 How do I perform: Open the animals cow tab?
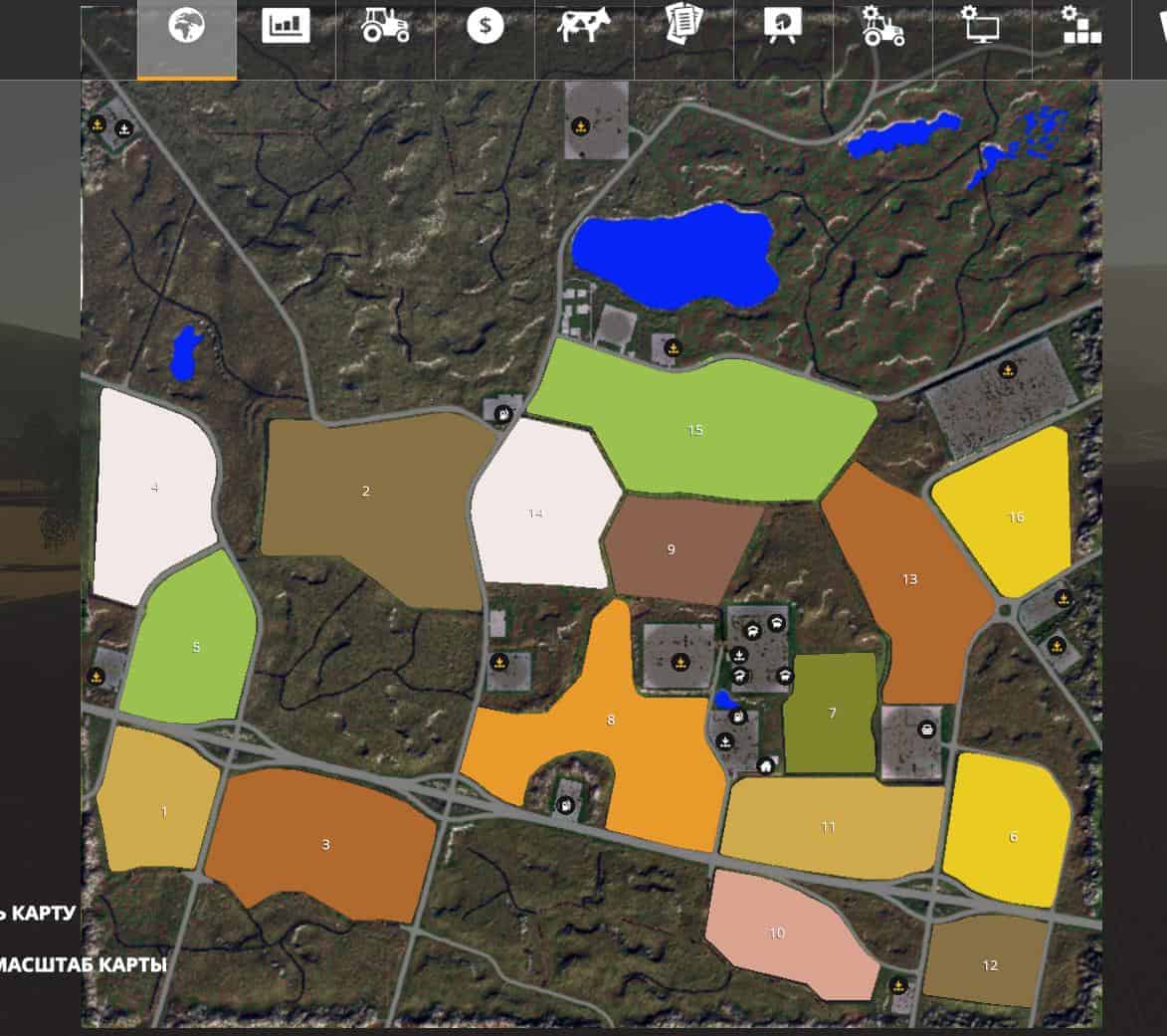point(584,27)
